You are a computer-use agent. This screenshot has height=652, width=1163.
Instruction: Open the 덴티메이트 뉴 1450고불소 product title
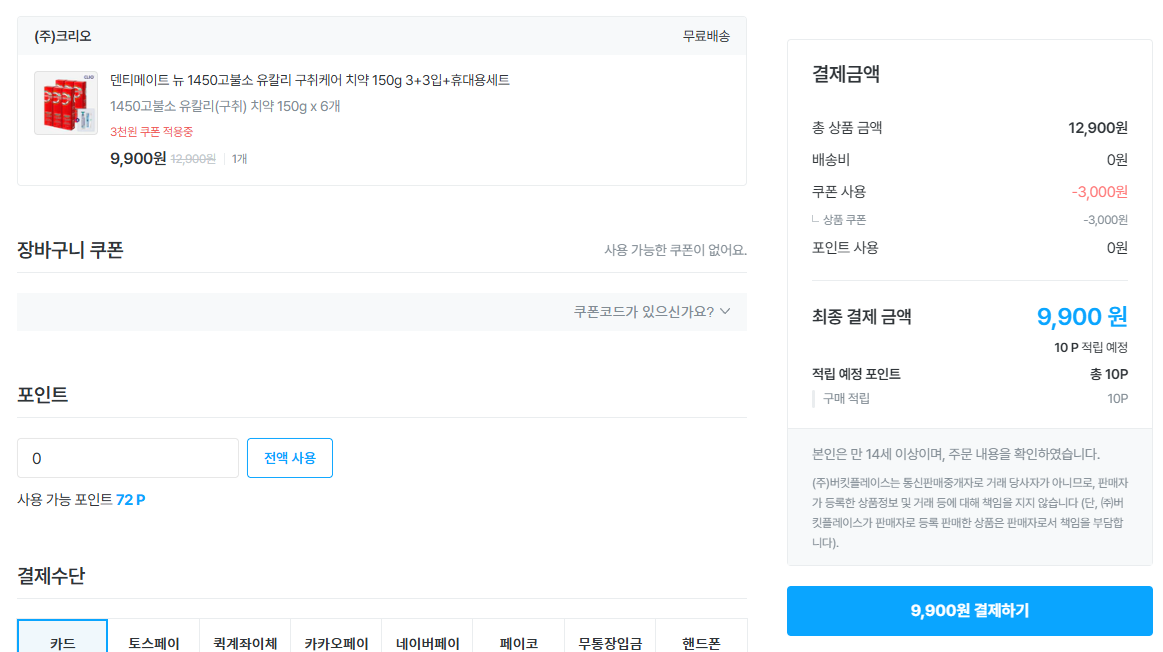click(x=309, y=80)
